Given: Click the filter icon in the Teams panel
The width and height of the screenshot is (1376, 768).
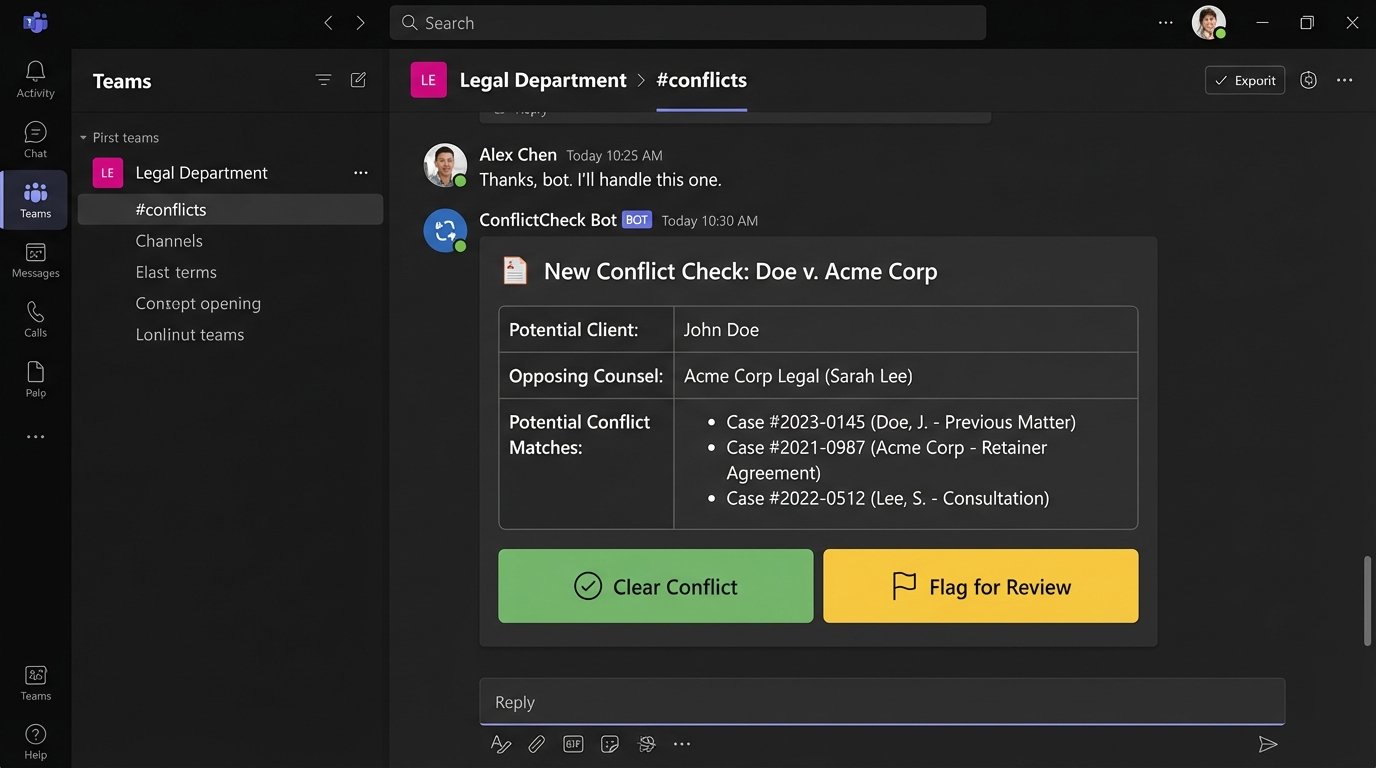Looking at the screenshot, I should [x=322, y=79].
